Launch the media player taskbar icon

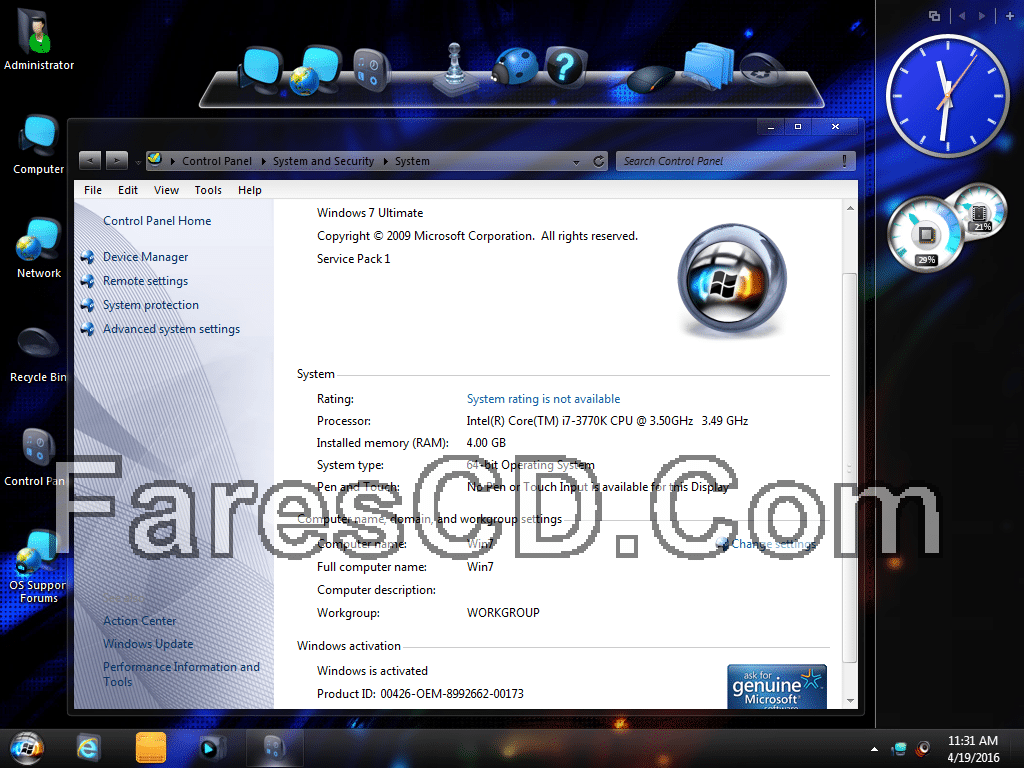(x=212, y=748)
